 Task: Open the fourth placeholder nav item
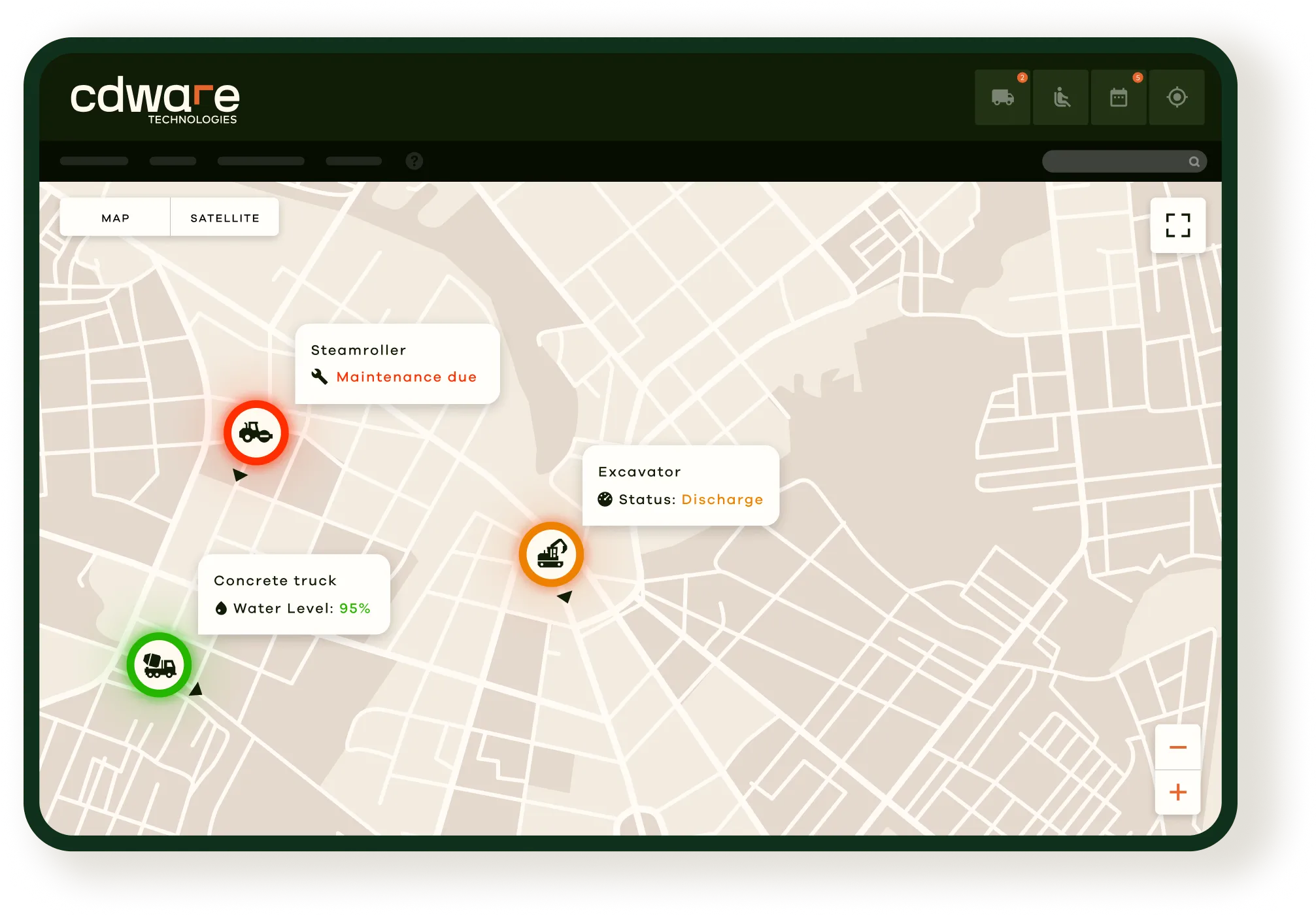pos(354,161)
